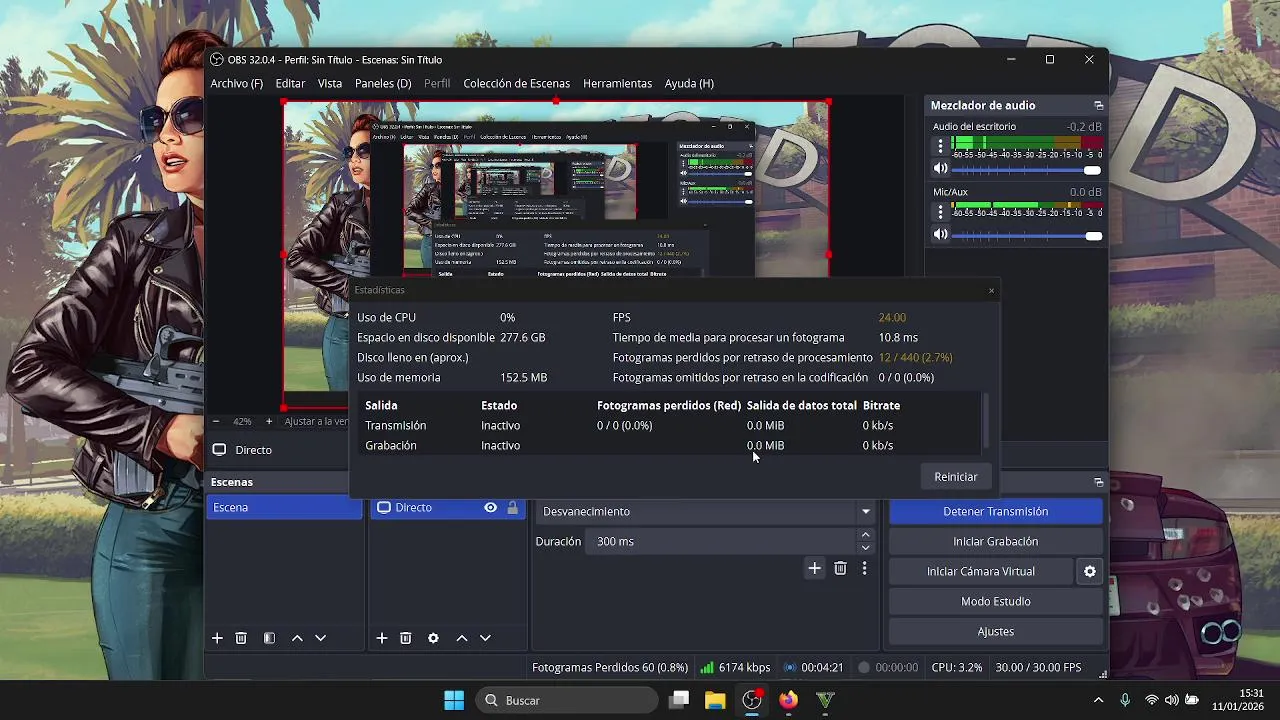1280x720 pixels.
Task: Open the Editar menu
Action: [290, 84]
